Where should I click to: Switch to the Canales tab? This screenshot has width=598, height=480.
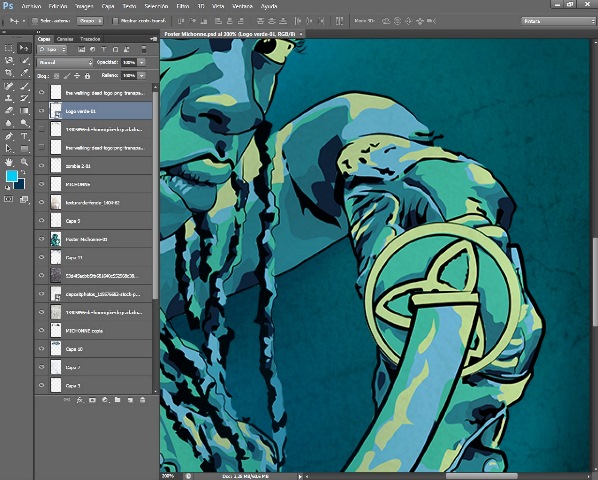[65, 39]
